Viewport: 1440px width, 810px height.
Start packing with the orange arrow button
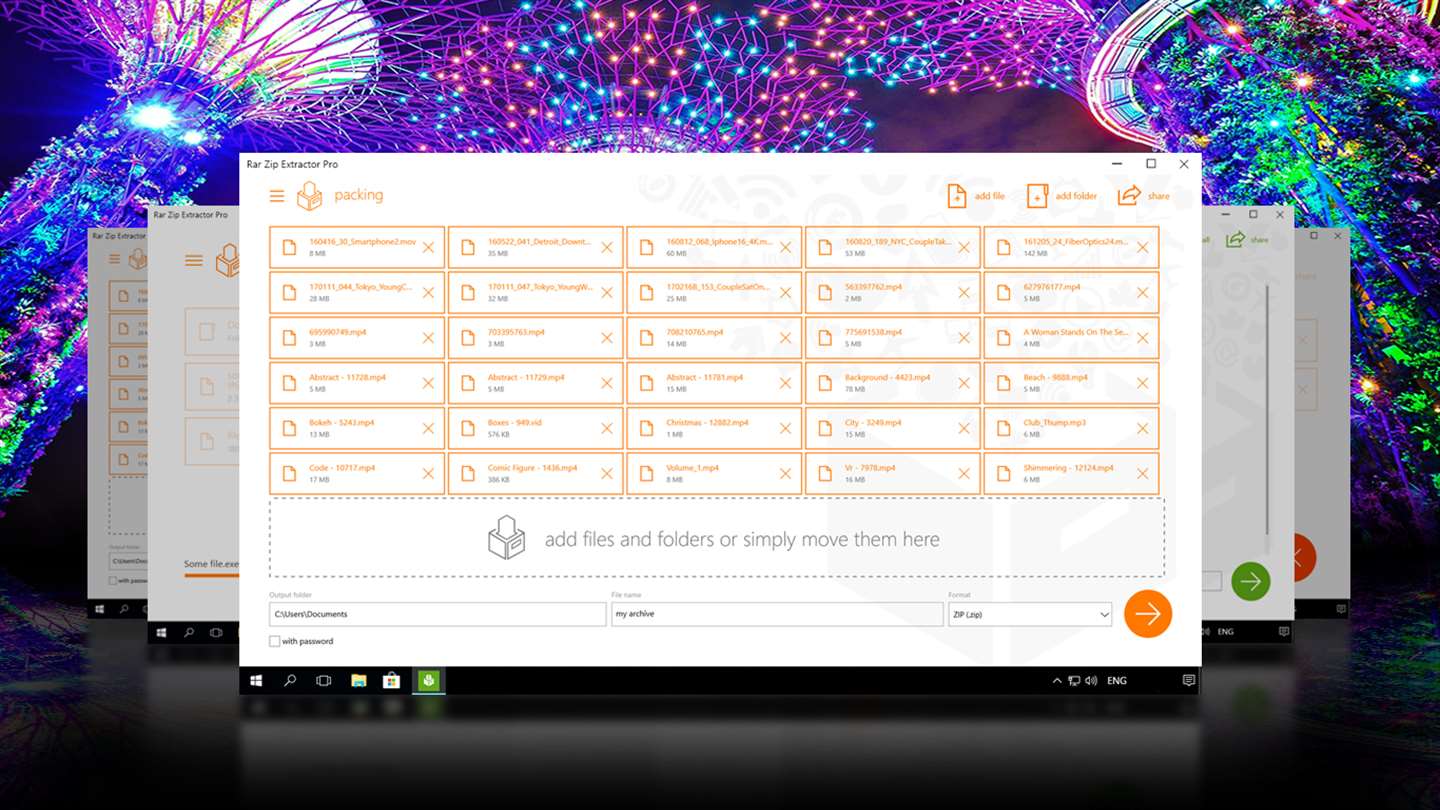pos(1147,613)
